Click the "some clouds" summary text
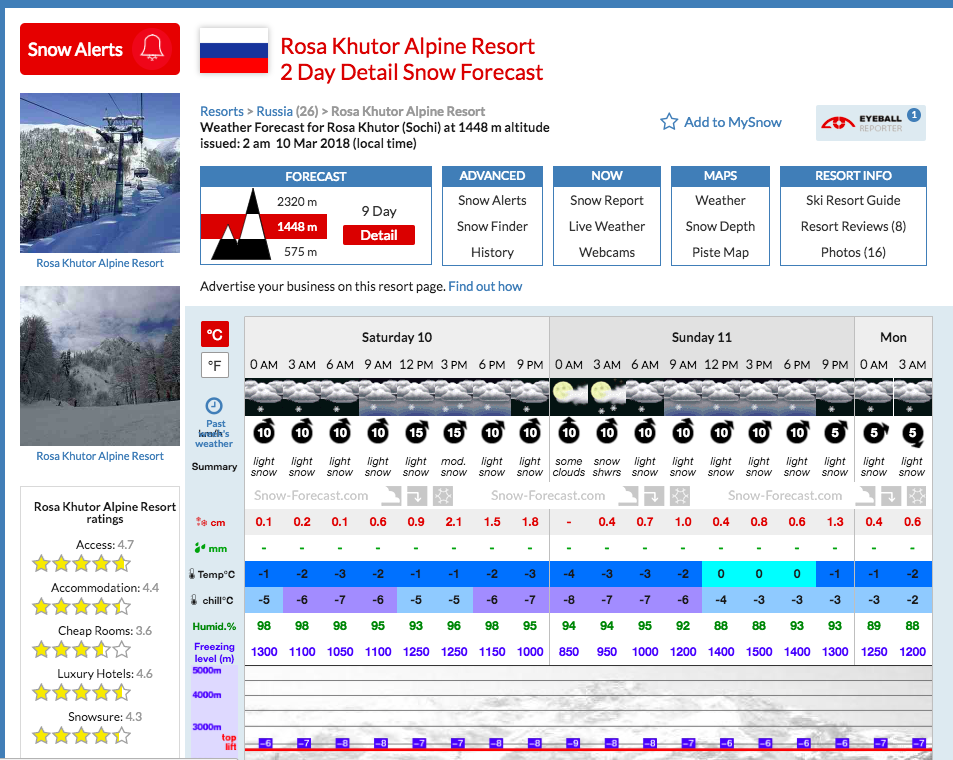The width and height of the screenshot is (953, 760). pyautogui.click(x=569, y=467)
